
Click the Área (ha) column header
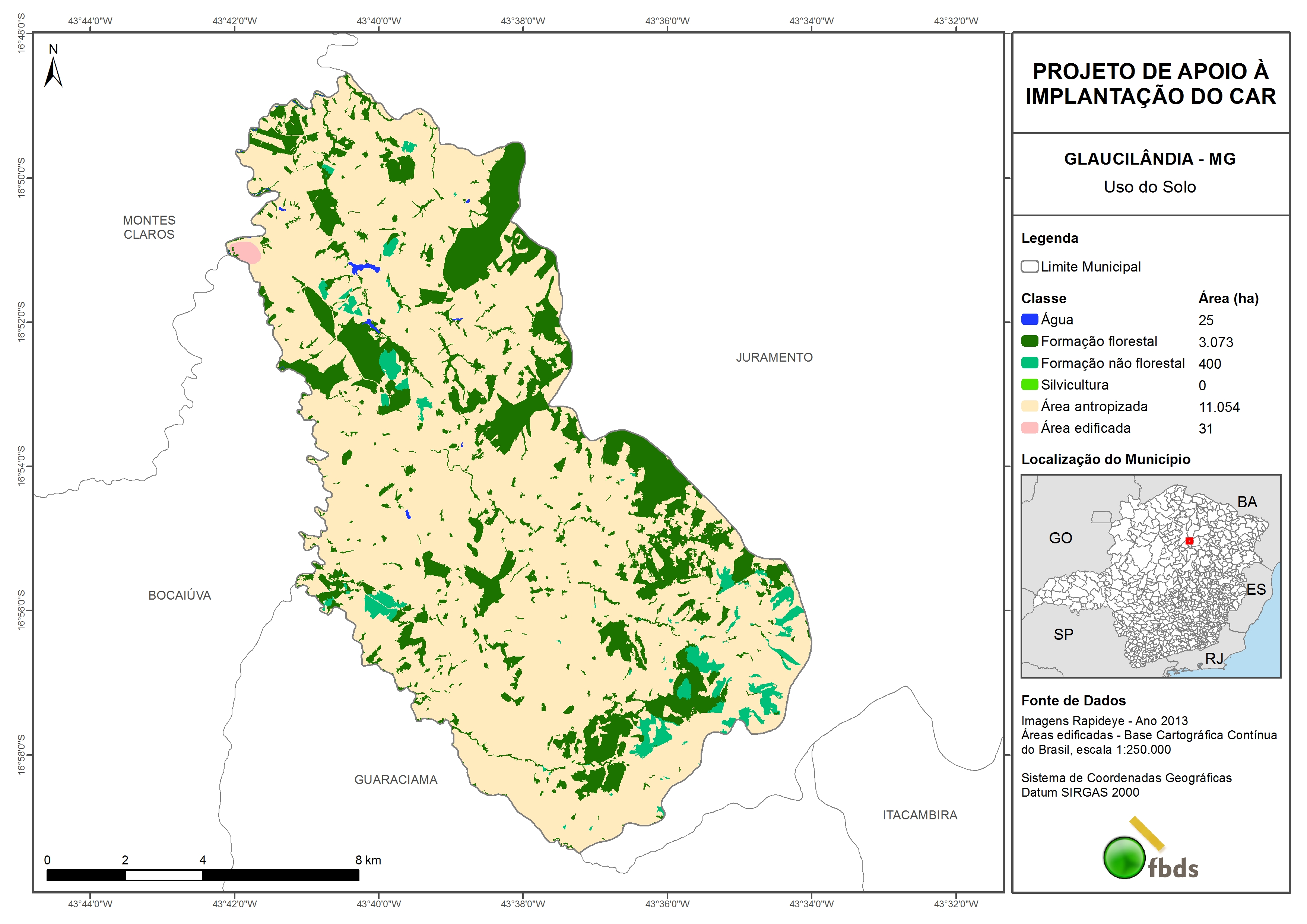tap(1228, 298)
